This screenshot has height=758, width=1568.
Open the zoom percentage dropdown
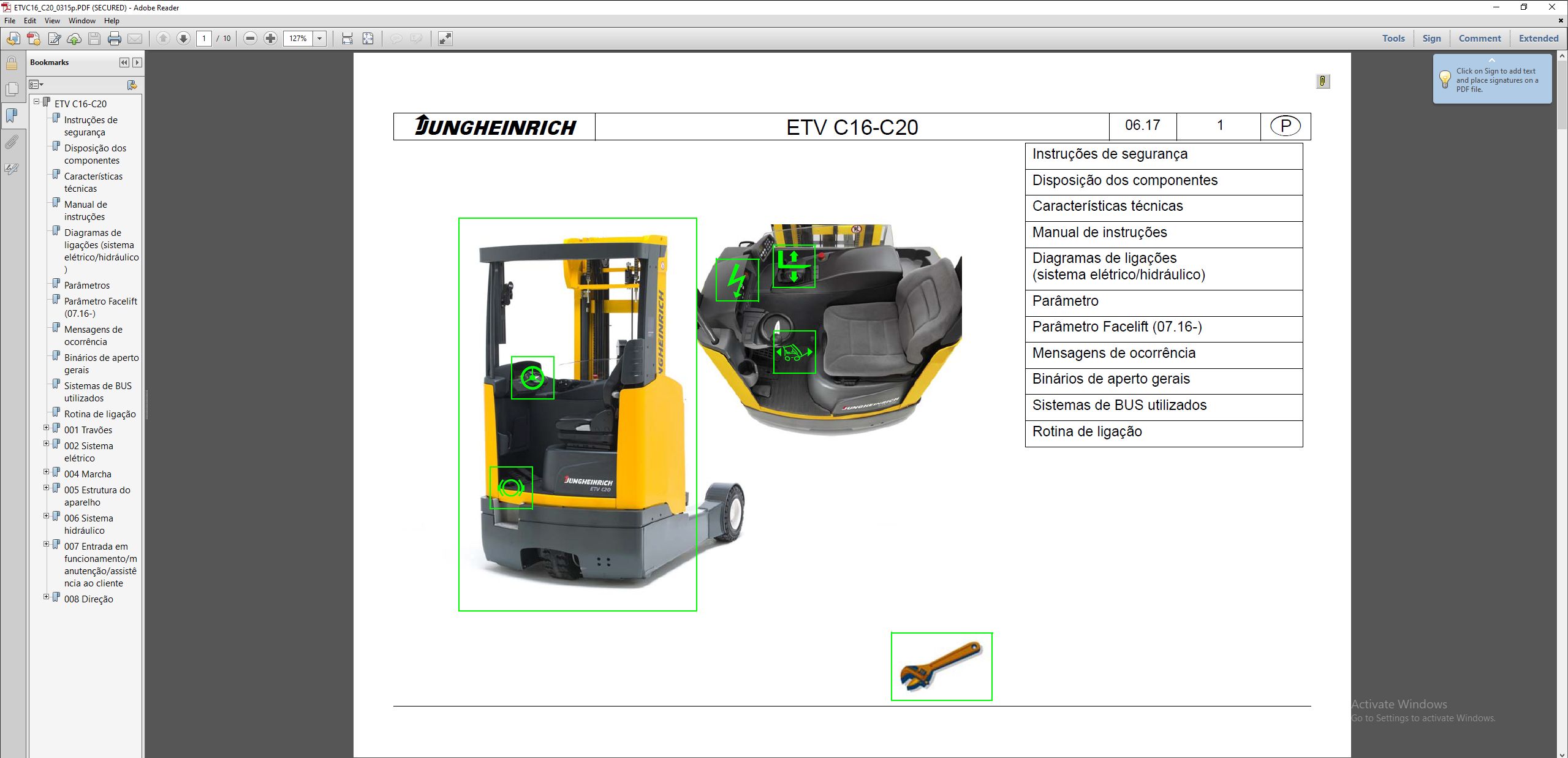(x=319, y=38)
